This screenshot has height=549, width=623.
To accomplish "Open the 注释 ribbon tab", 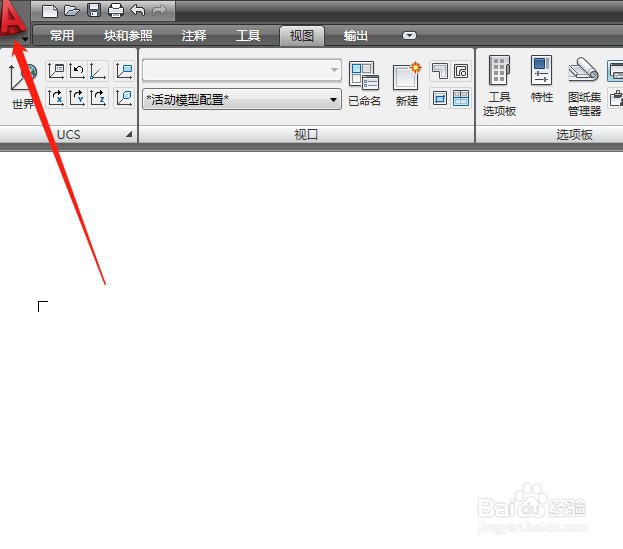I will point(194,36).
